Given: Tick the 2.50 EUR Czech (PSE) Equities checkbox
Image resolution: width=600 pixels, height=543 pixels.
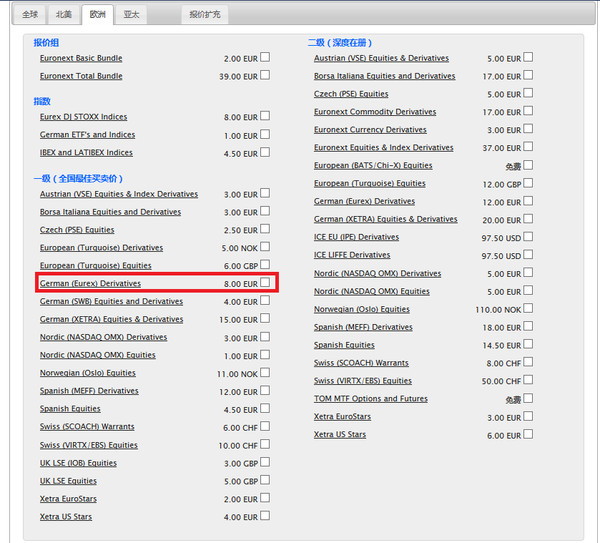Looking at the screenshot, I should click(265, 229).
